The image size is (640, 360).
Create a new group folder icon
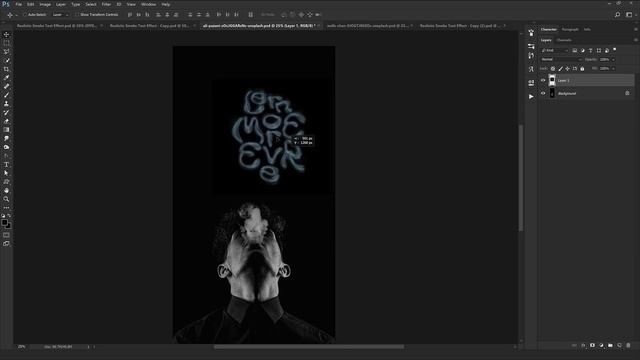tap(610, 345)
